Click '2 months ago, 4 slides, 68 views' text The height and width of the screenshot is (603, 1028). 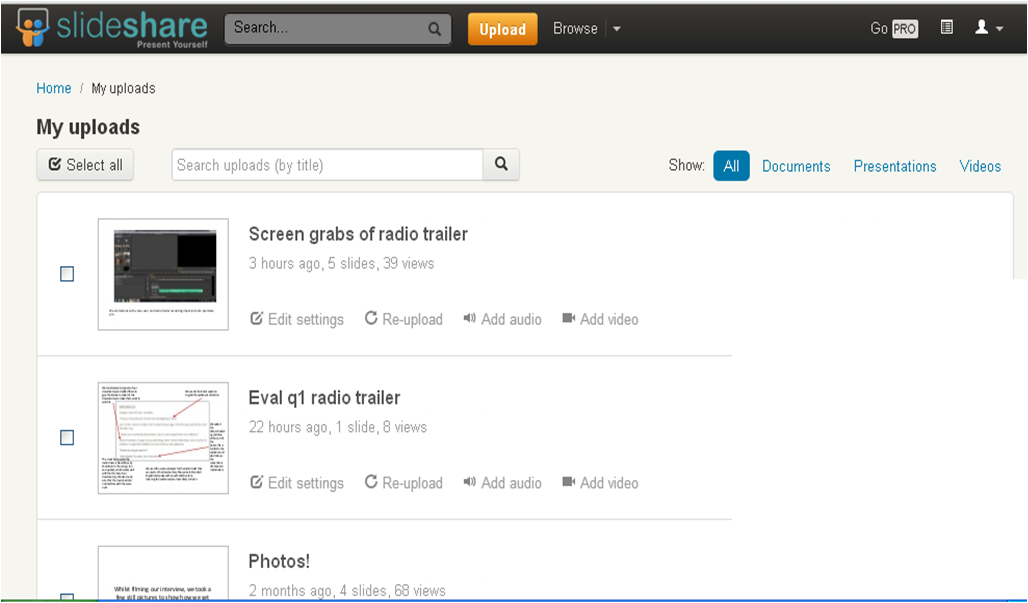[x=347, y=591]
